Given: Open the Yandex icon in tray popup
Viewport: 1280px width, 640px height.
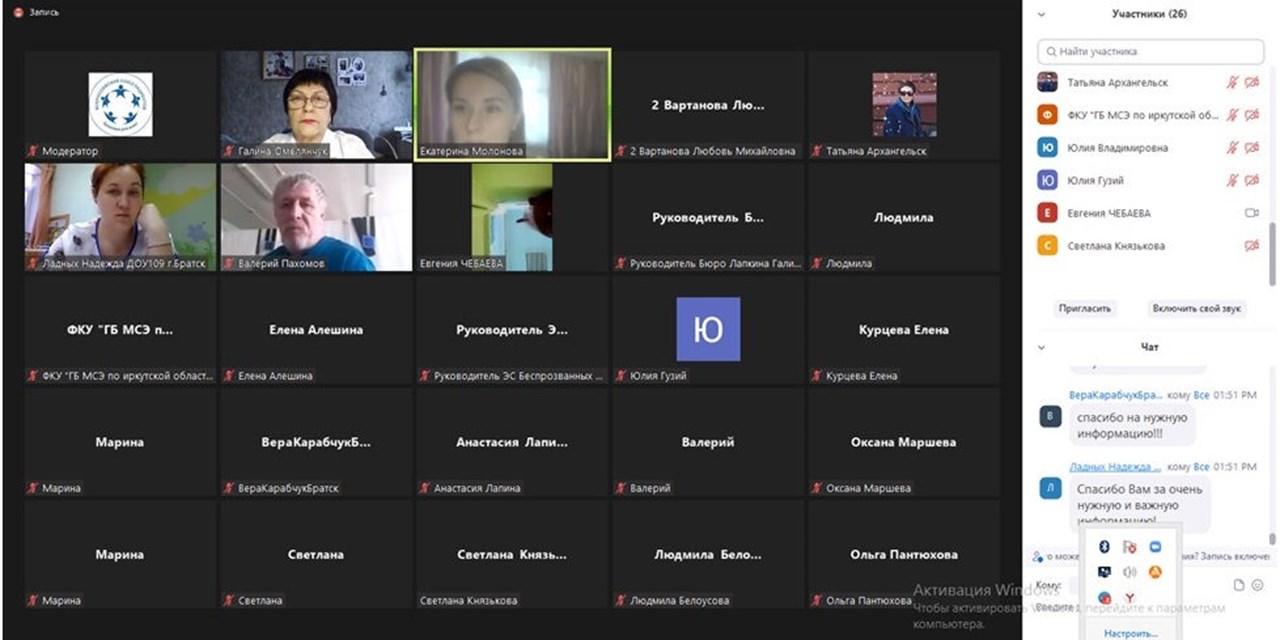Looking at the screenshot, I should 1130,598.
